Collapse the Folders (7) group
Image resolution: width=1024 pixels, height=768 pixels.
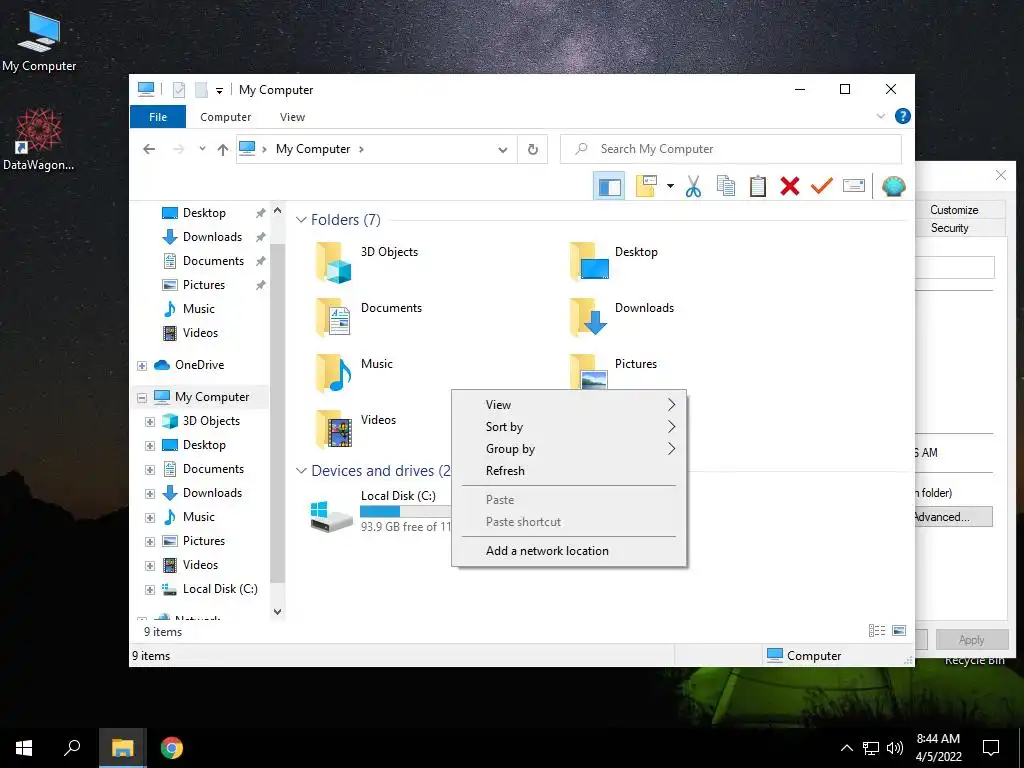coord(301,219)
